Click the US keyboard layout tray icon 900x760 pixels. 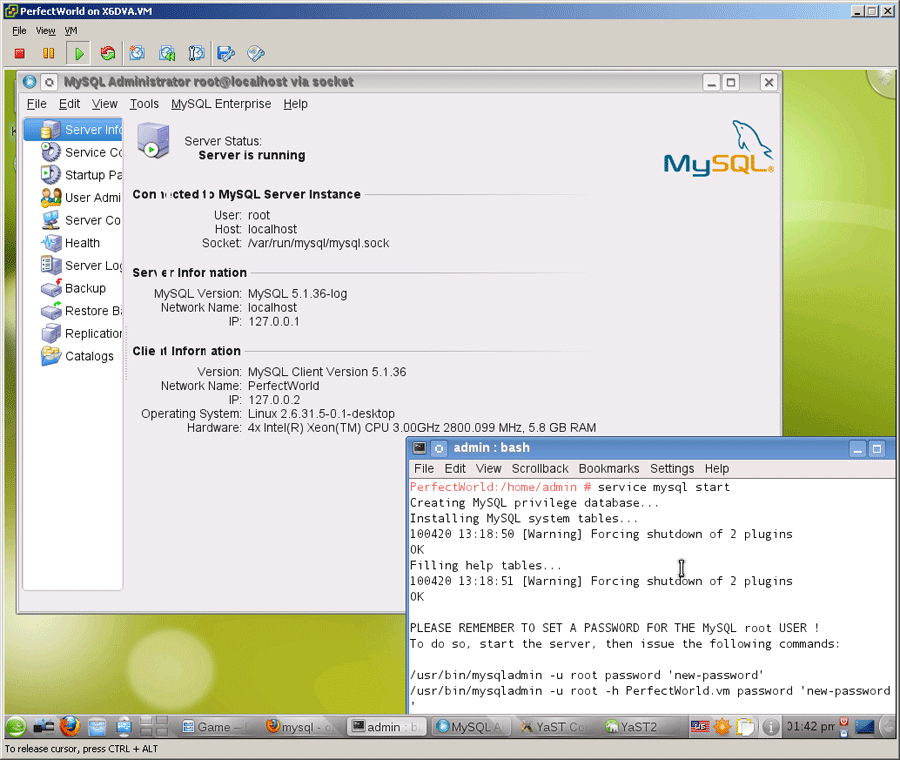click(x=700, y=727)
